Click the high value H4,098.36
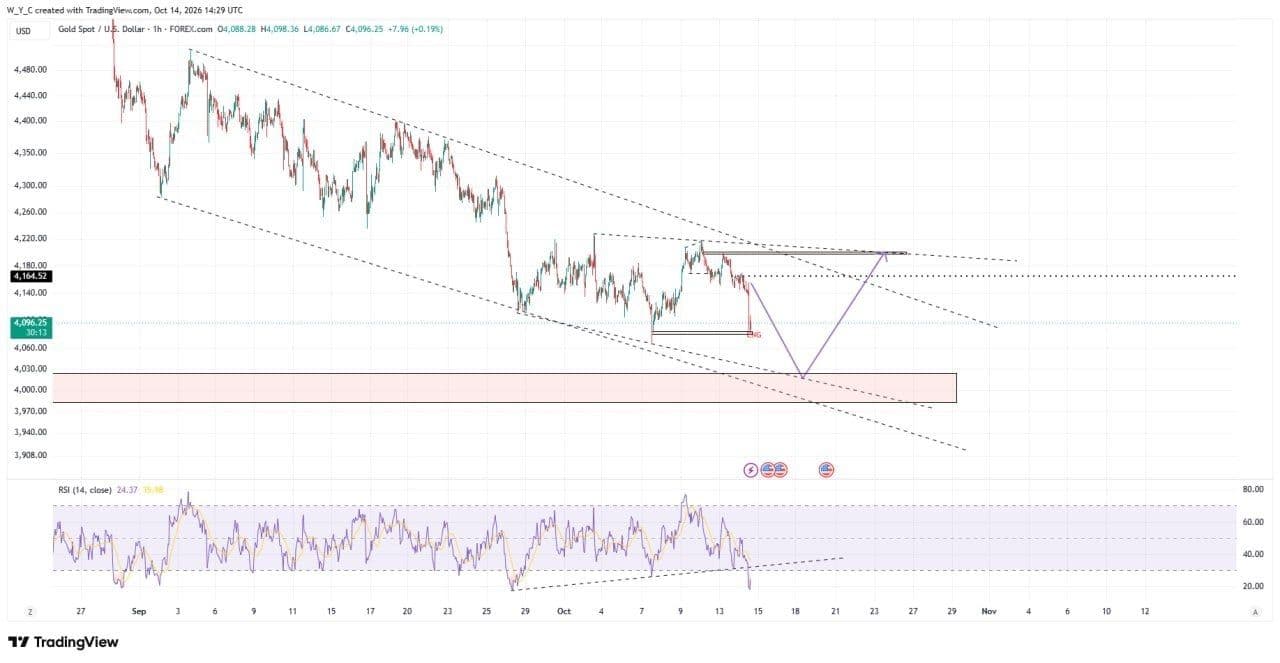This screenshot has width=1280, height=663. (x=281, y=29)
